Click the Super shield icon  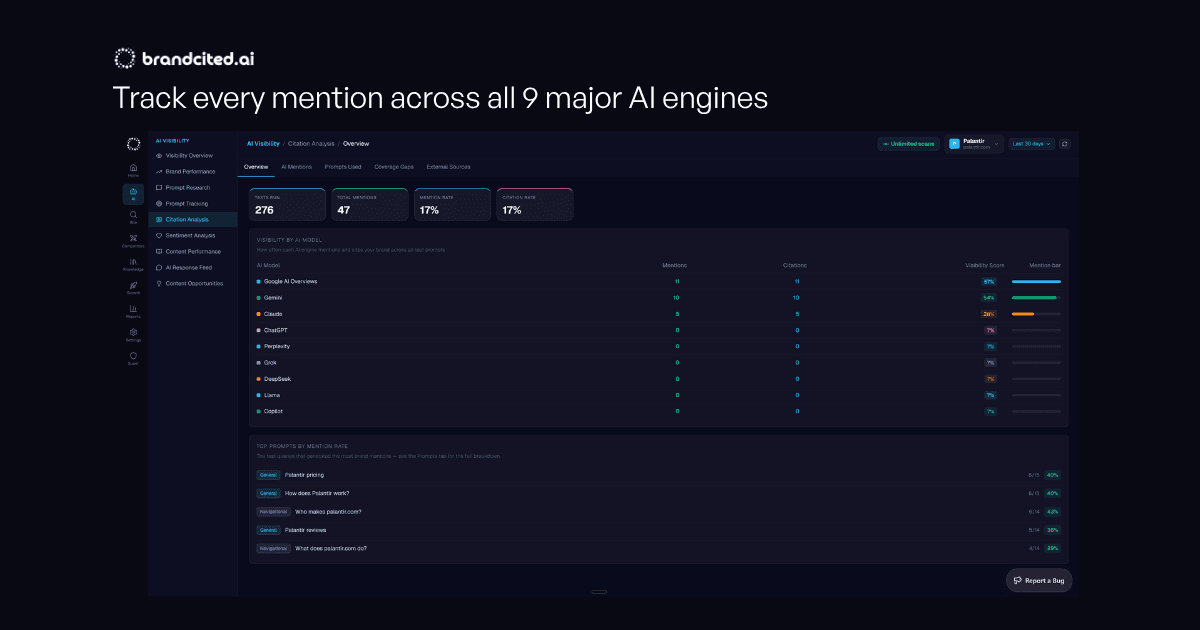(133, 358)
